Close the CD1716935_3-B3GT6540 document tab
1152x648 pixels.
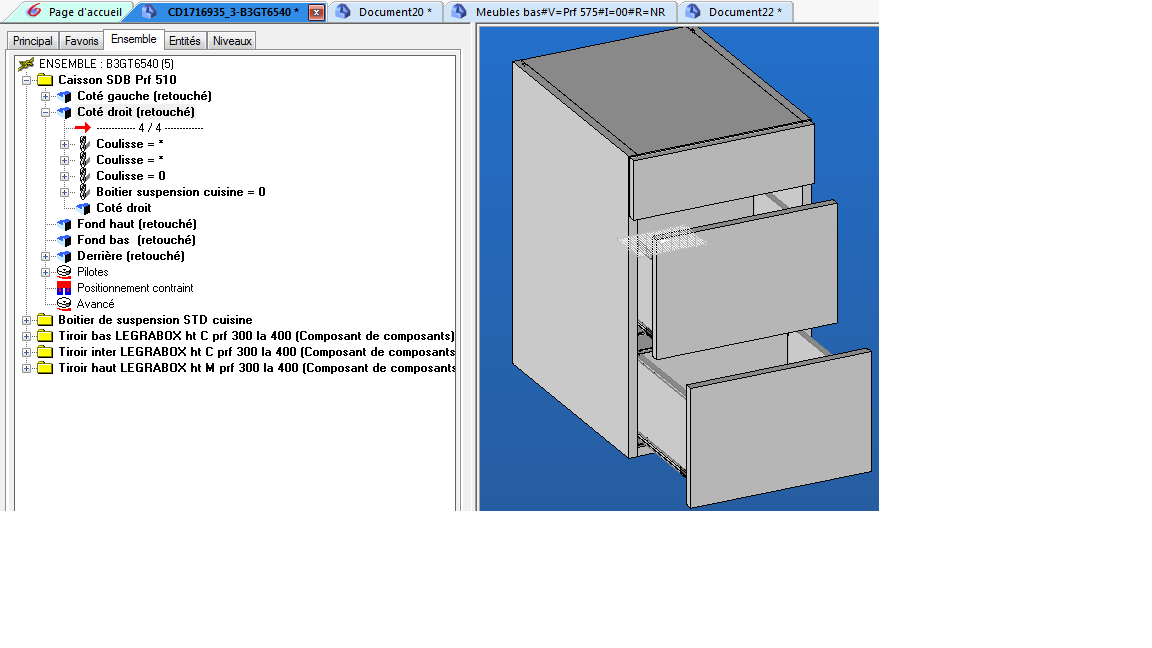(316, 12)
